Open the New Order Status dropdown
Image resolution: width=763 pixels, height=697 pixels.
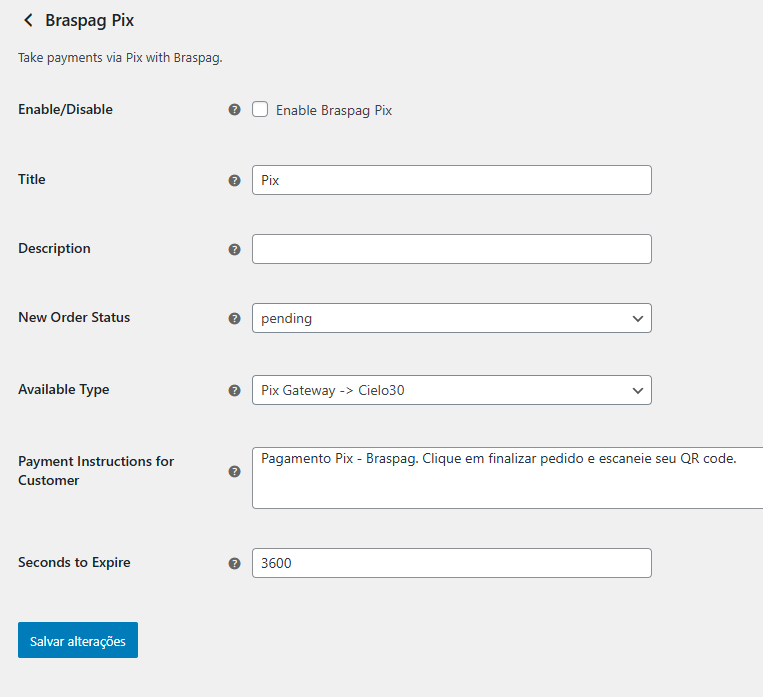point(452,318)
